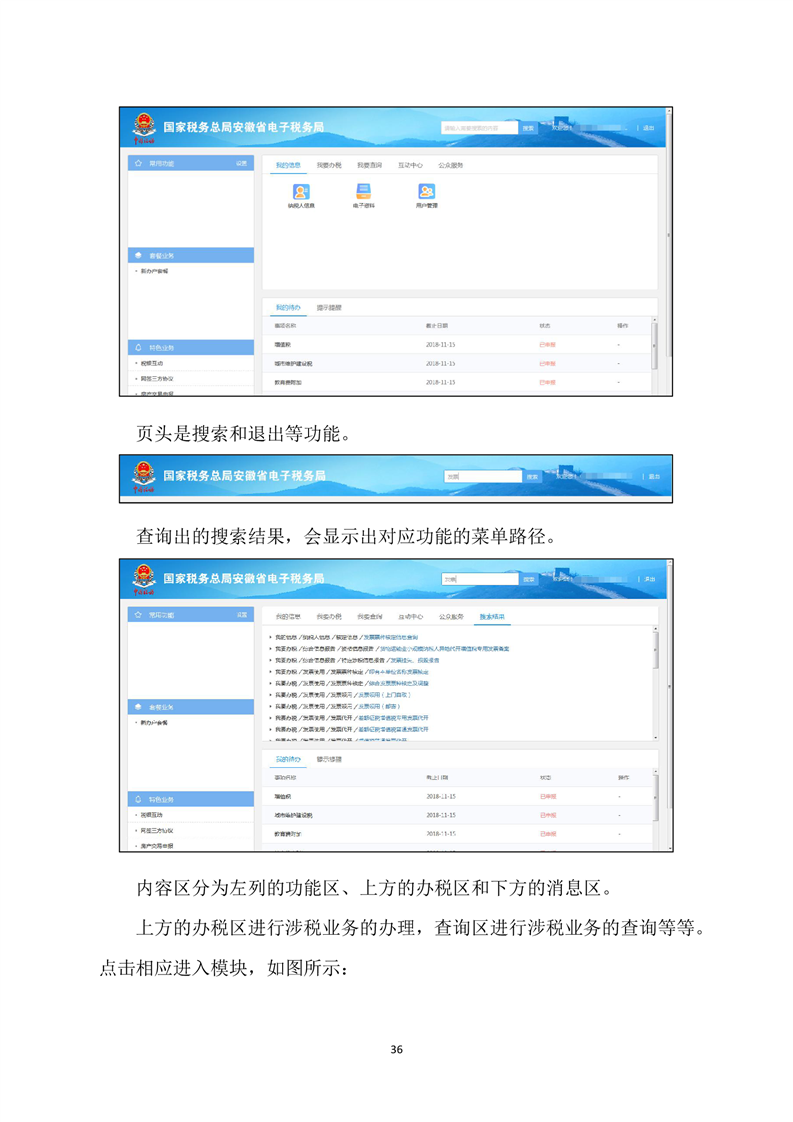
Task: Select 提示提醒 tab in home screenshot
Action: pyautogui.click(x=329, y=308)
